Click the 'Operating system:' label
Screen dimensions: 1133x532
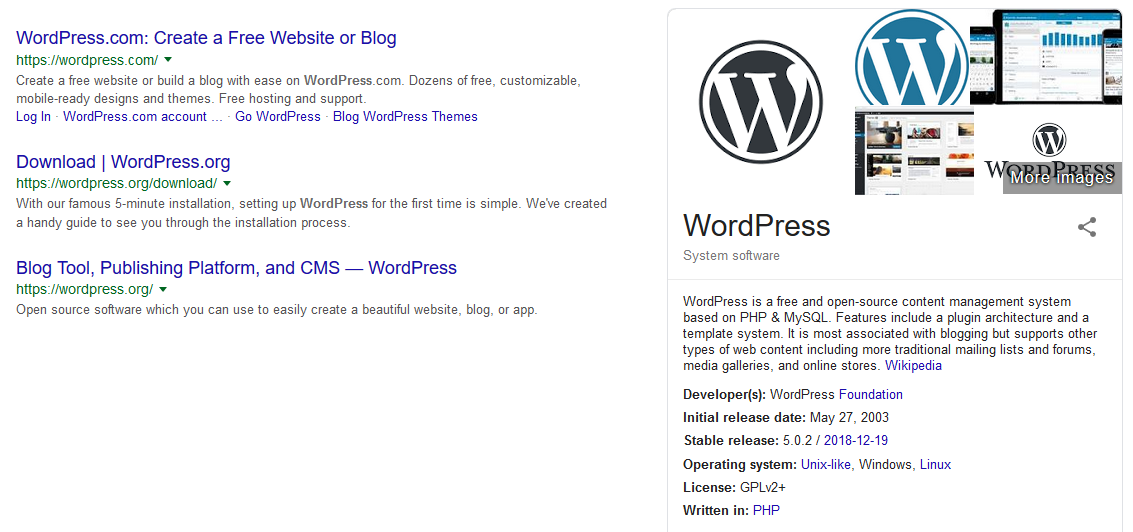[740, 465]
